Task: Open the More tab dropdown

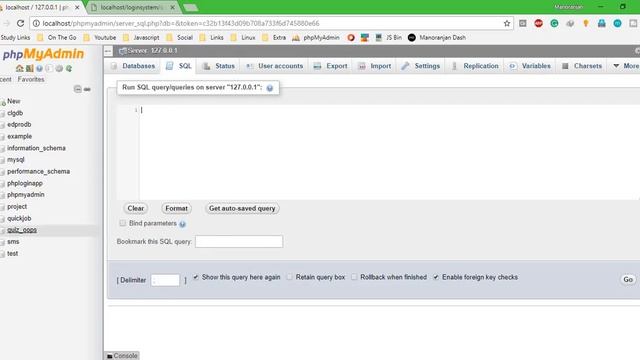Action: pyautogui.click(x=626, y=66)
